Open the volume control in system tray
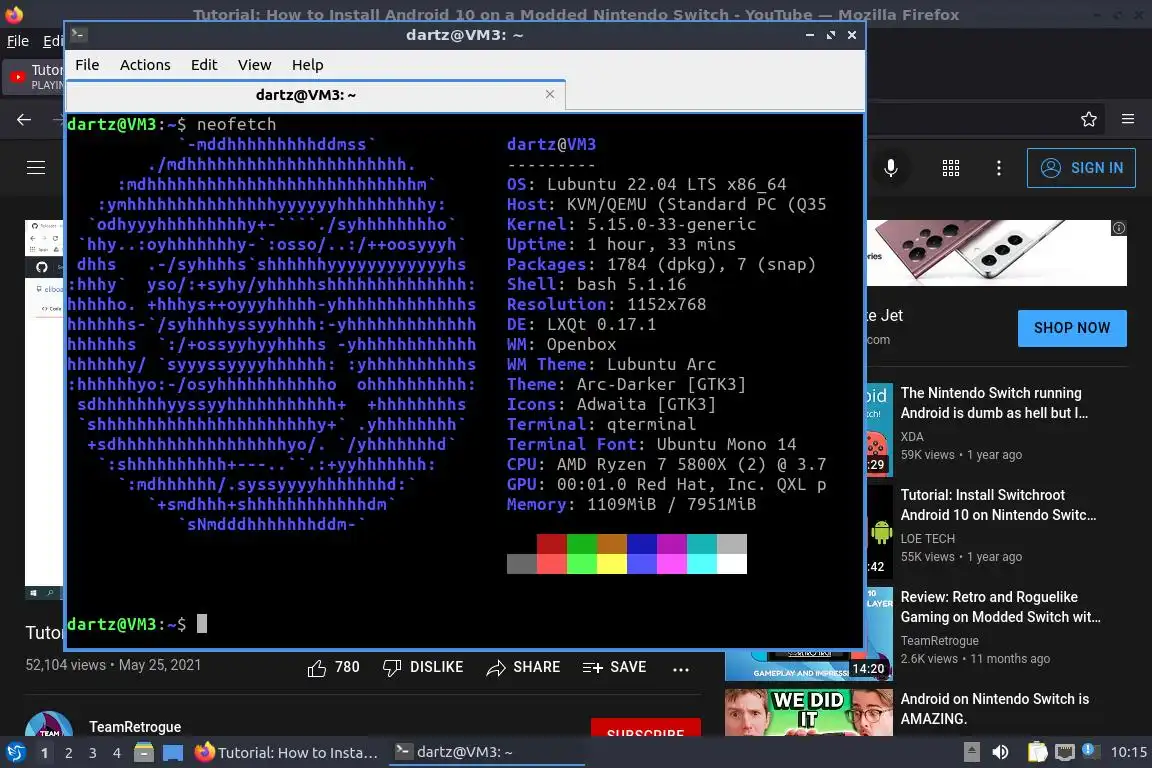Image resolution: width=1152 pixels, height=768 pixels. (x=1000, y=752)
